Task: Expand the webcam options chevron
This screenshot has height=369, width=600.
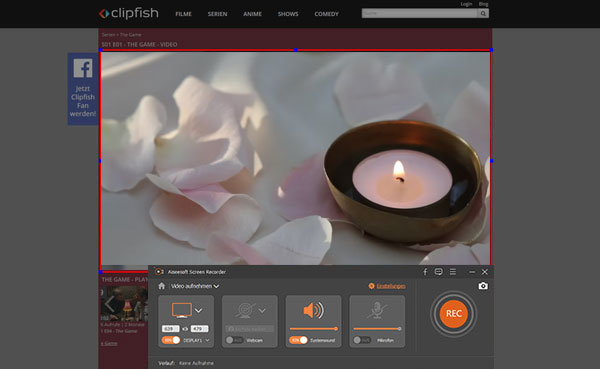Action: coord(262,310)
